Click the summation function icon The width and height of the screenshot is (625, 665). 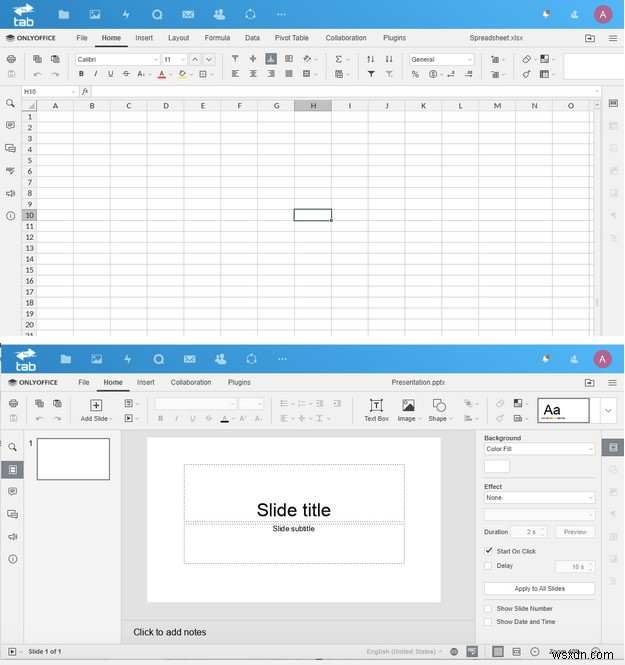[x=338, y=59]
